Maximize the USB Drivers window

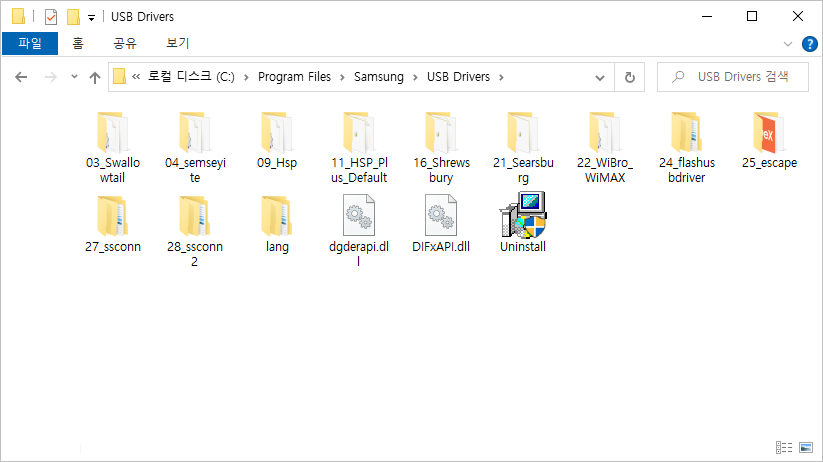(x=752, y=17)
